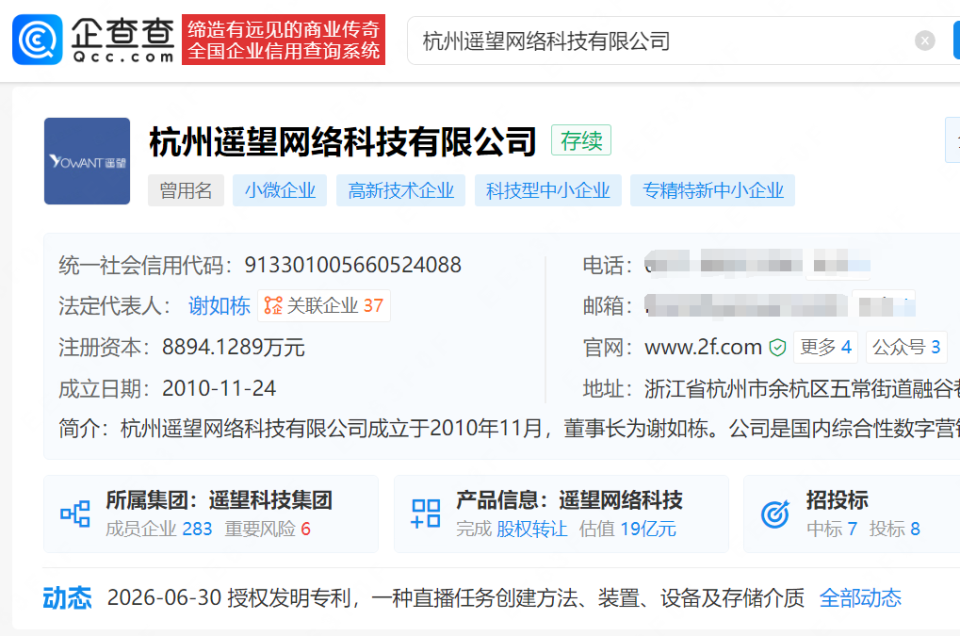Screen dimensions: 960x636
Task: Click the group structure icon
Action: click(x=75, y=514)
